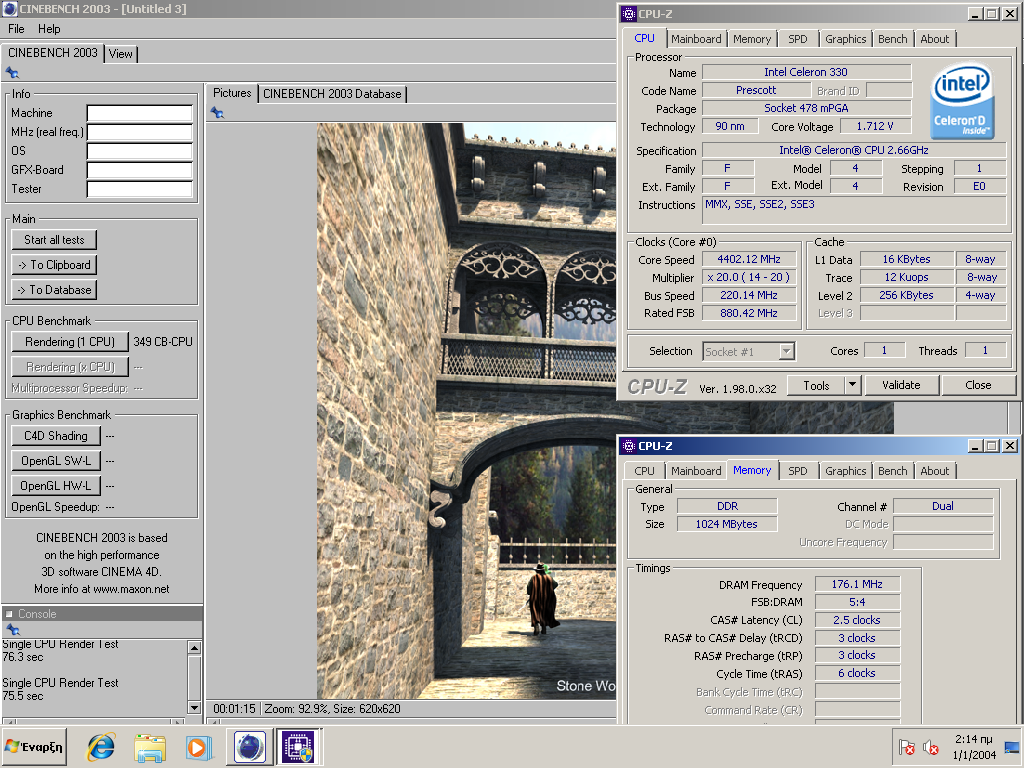
Task: Click the console scrollbar down arrow
Action: coord(194,707)
